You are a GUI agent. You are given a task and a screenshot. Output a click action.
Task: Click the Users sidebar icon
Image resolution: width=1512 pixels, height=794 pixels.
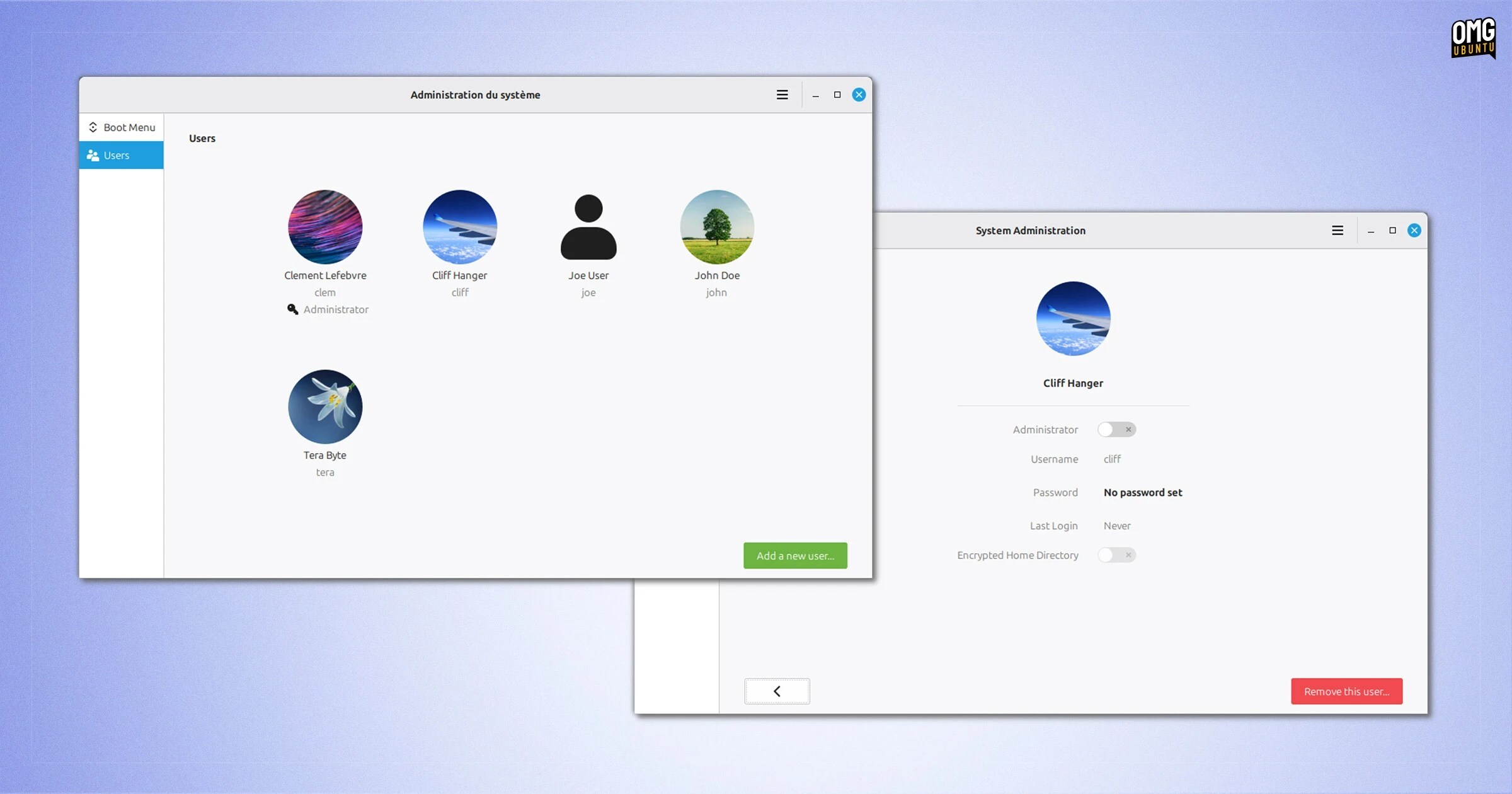point(93,156)
